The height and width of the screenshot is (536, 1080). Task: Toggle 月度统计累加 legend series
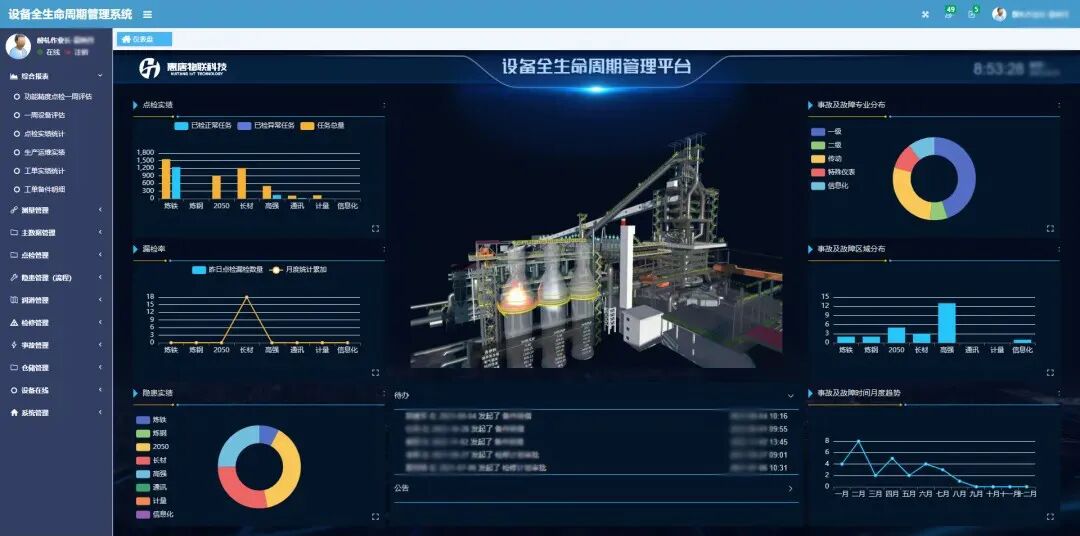298,269
